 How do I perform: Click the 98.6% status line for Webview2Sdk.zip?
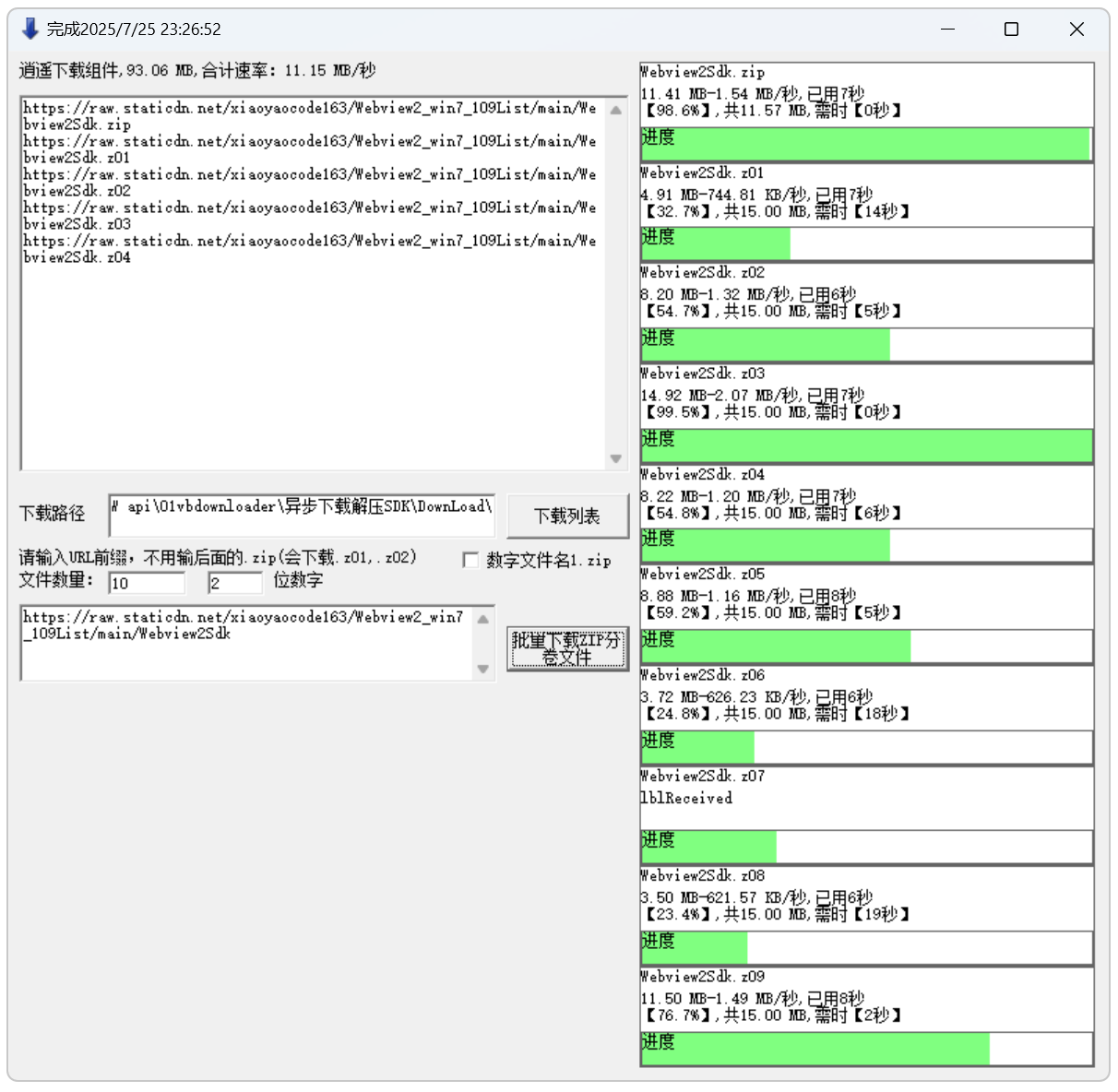tap(771, 111)
